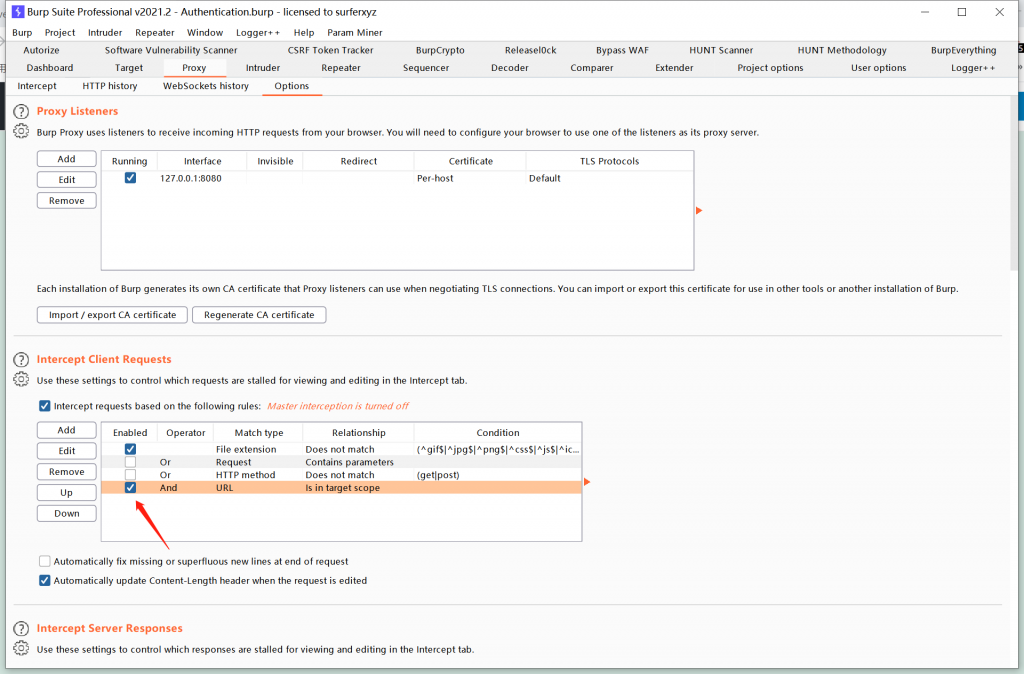1024x674 pixels.
Task: Switch to the Intercept sub-tab
Action: click(37, 86)
